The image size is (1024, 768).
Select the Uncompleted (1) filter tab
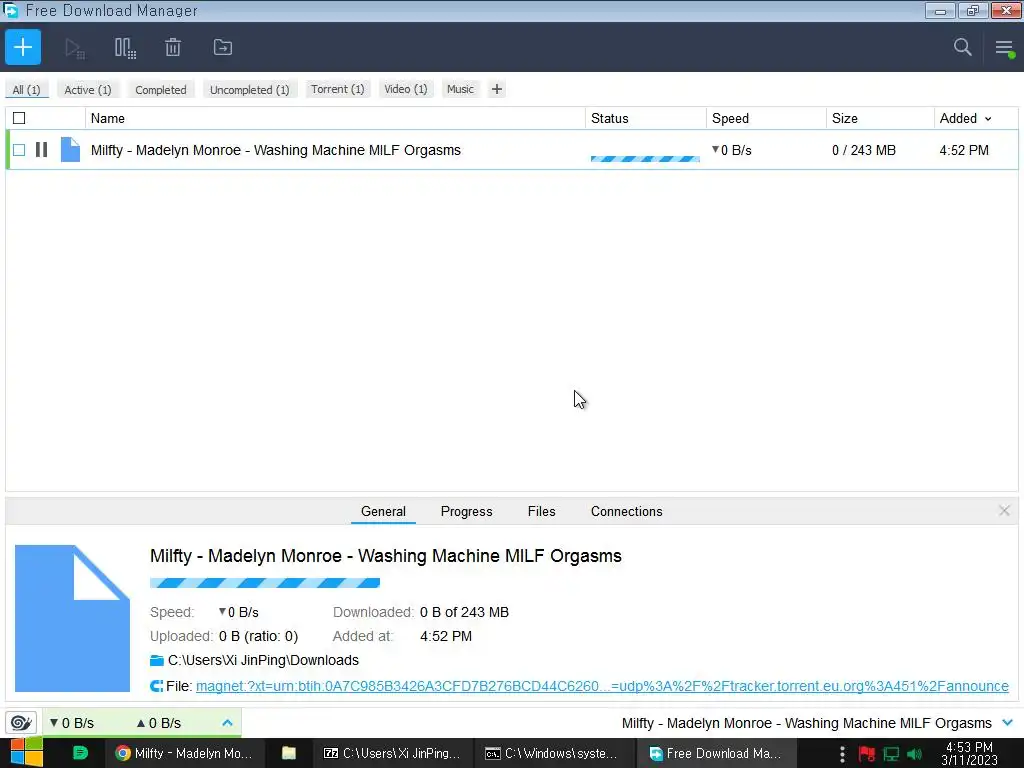[x=249, y=89]
